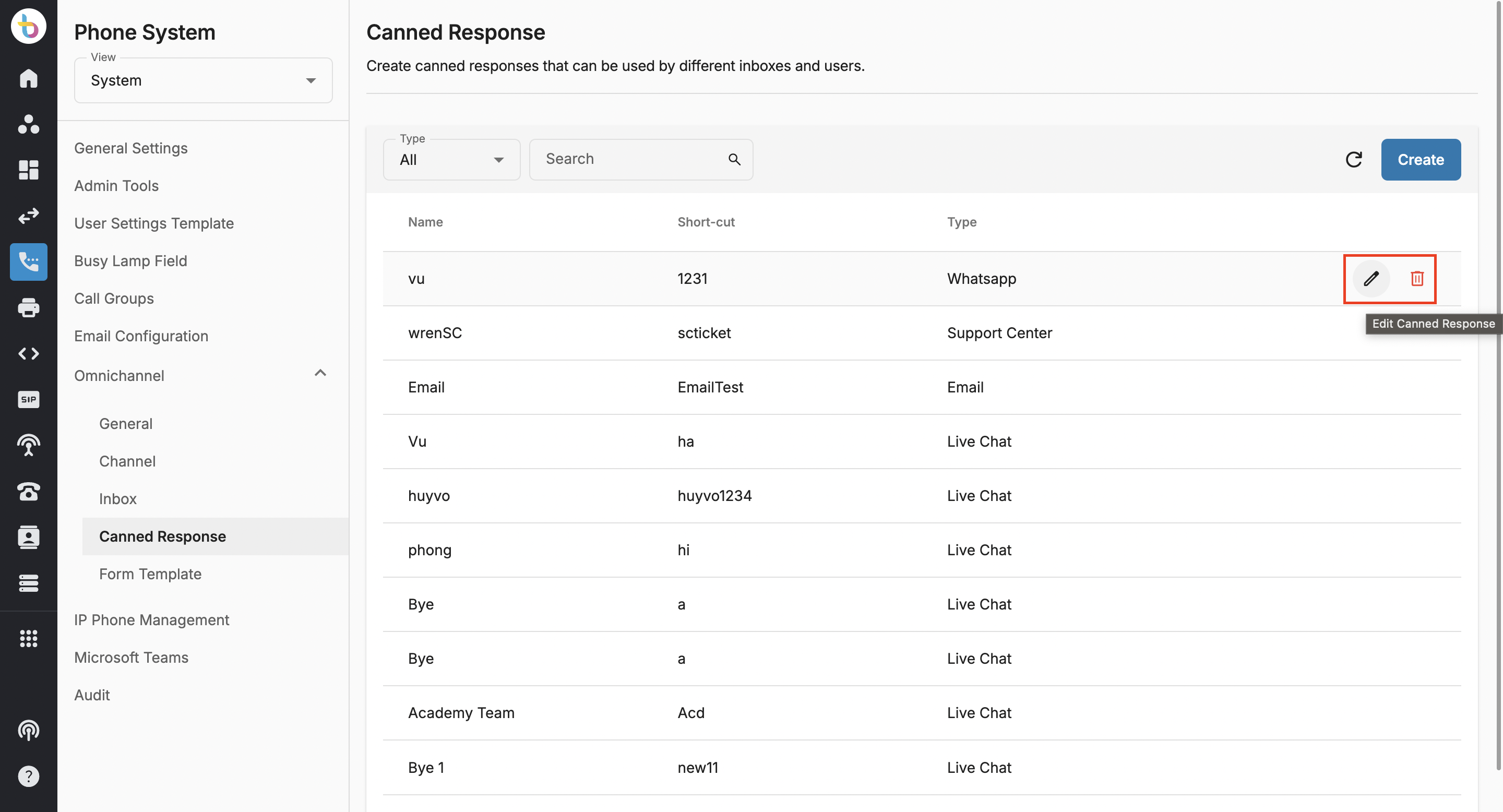
Task: Open the home icon in sidebar
Action: (x=28, y=78)
